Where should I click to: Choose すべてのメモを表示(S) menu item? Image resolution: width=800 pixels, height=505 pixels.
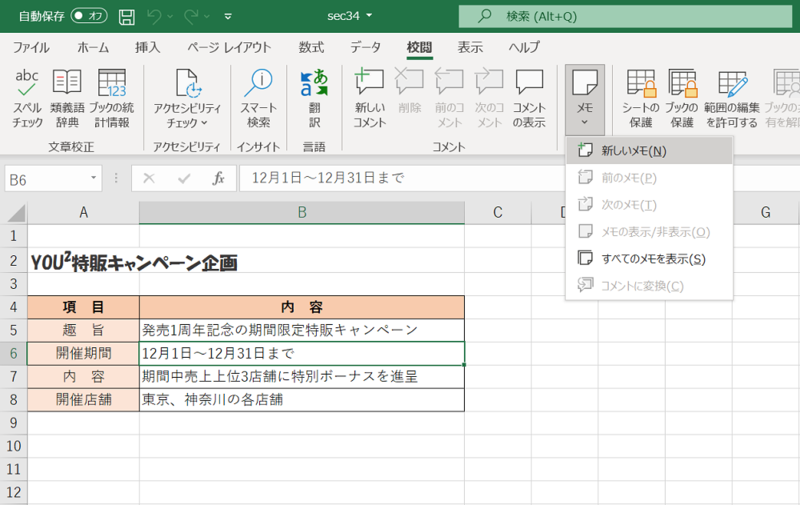[649, 259]
